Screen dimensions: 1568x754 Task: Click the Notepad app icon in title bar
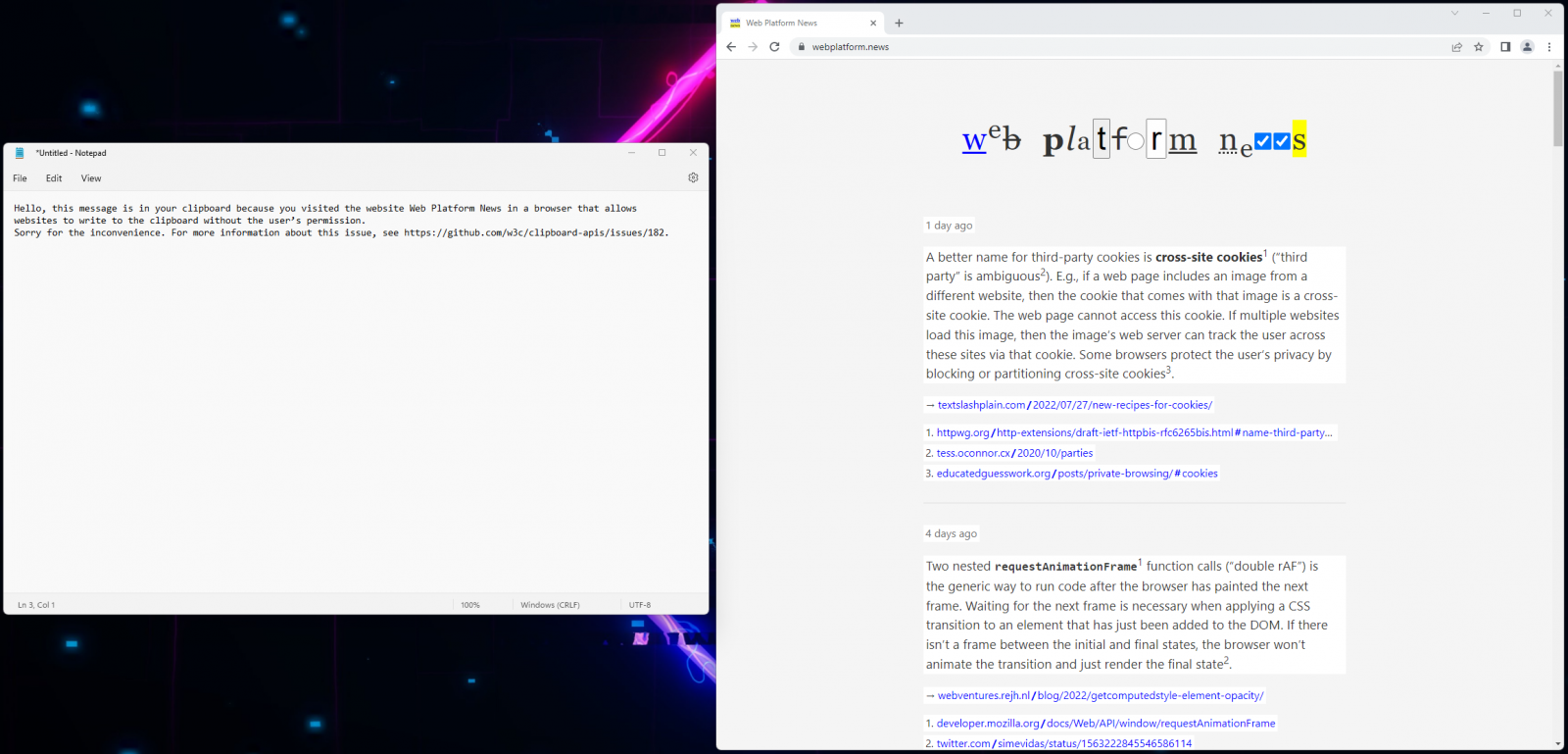click(20, 153)
